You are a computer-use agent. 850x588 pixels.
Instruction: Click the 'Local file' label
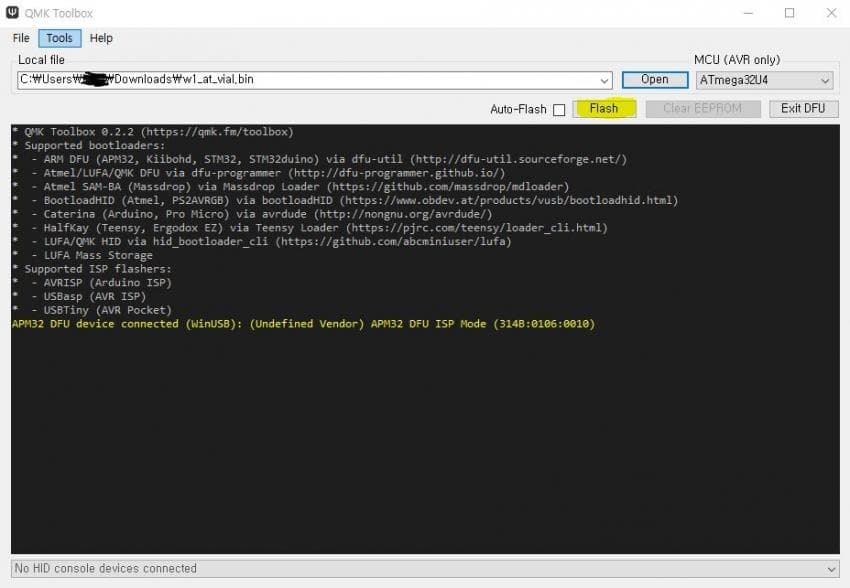41,60
